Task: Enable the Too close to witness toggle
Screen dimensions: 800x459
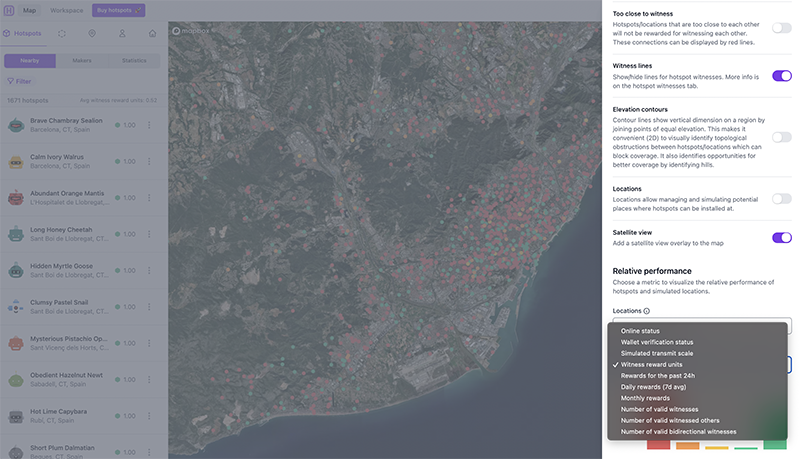Action: (781, 28)
